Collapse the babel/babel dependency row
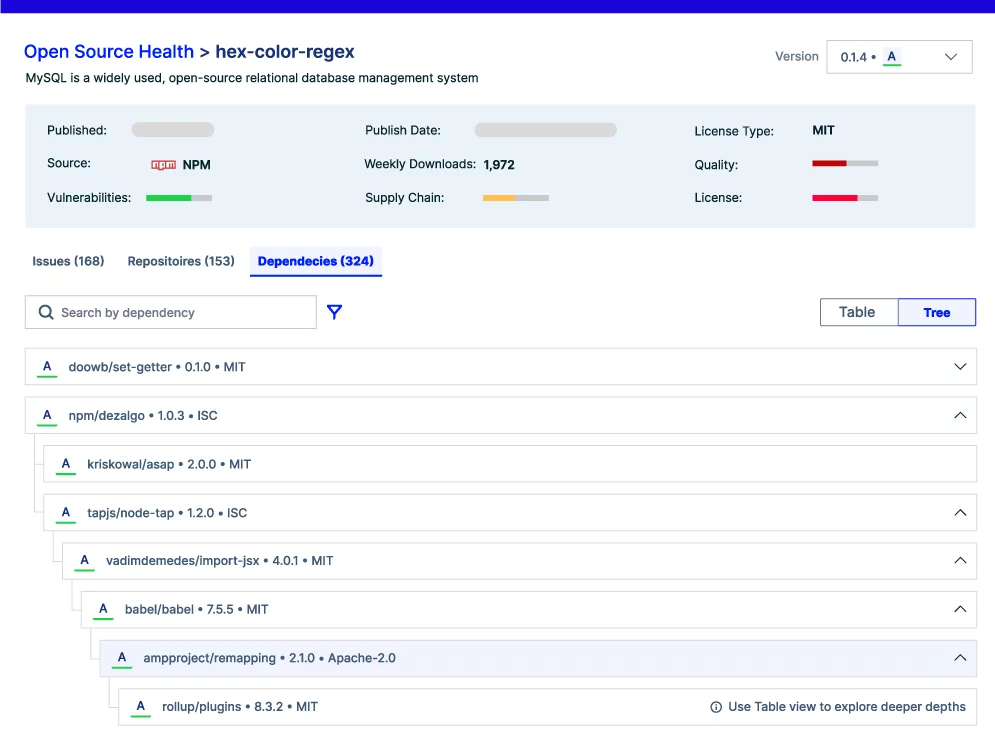Image resolution: width=995 pixels, height=753 pixels. pos(960,610)
